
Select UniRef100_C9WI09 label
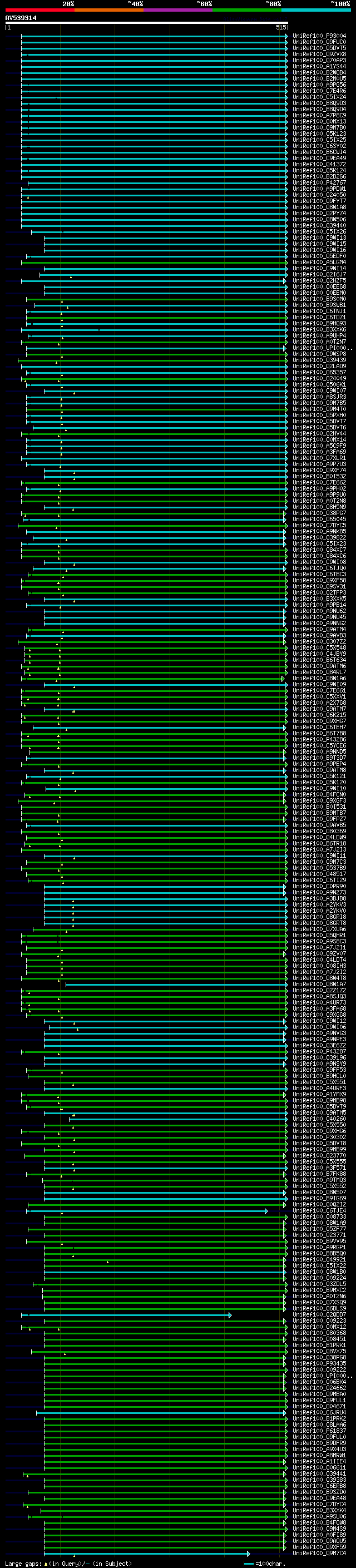coord(319,685)
